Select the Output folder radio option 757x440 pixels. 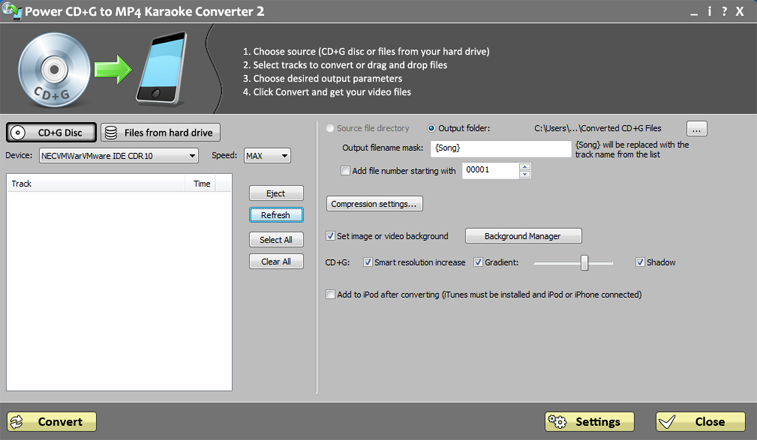coord(431,128)
